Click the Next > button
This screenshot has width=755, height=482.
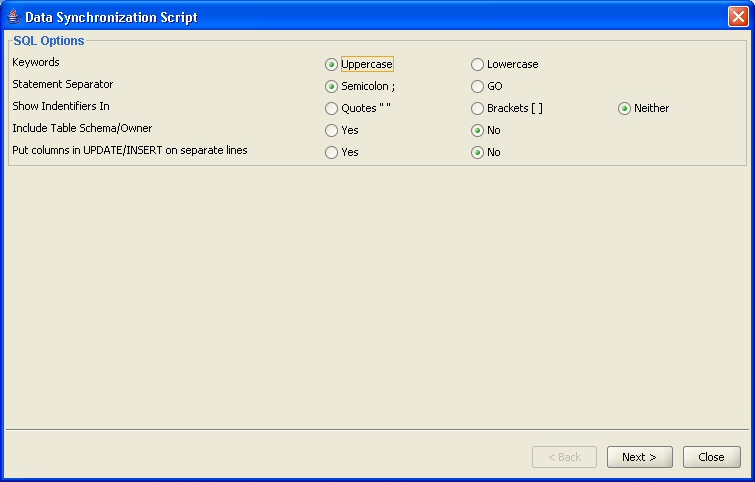click(x=639, y=457)
